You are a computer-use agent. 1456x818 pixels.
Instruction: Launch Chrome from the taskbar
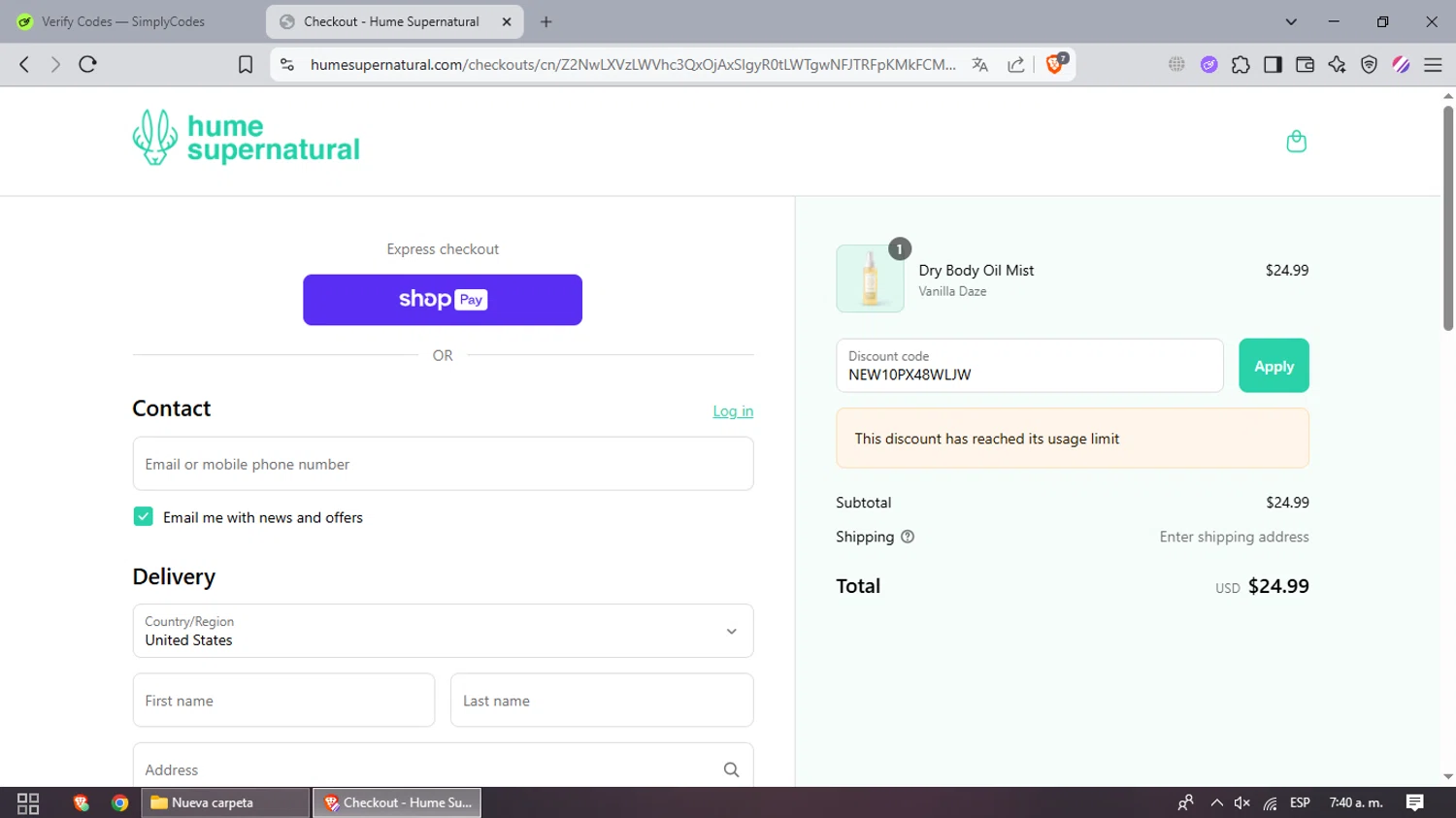(119, 802)
